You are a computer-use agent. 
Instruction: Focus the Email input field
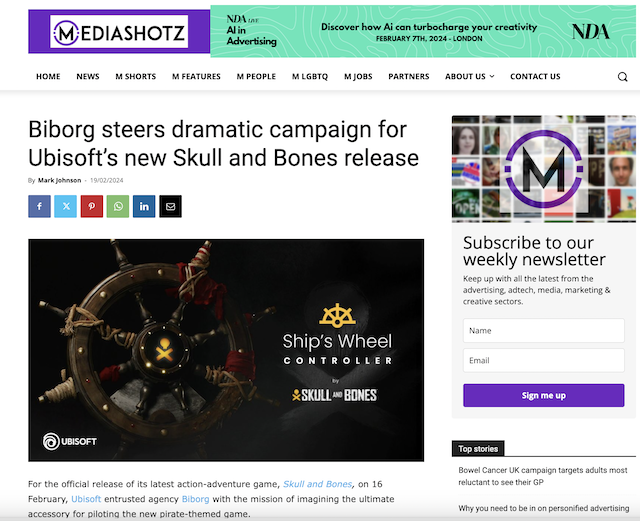[544, 360]
